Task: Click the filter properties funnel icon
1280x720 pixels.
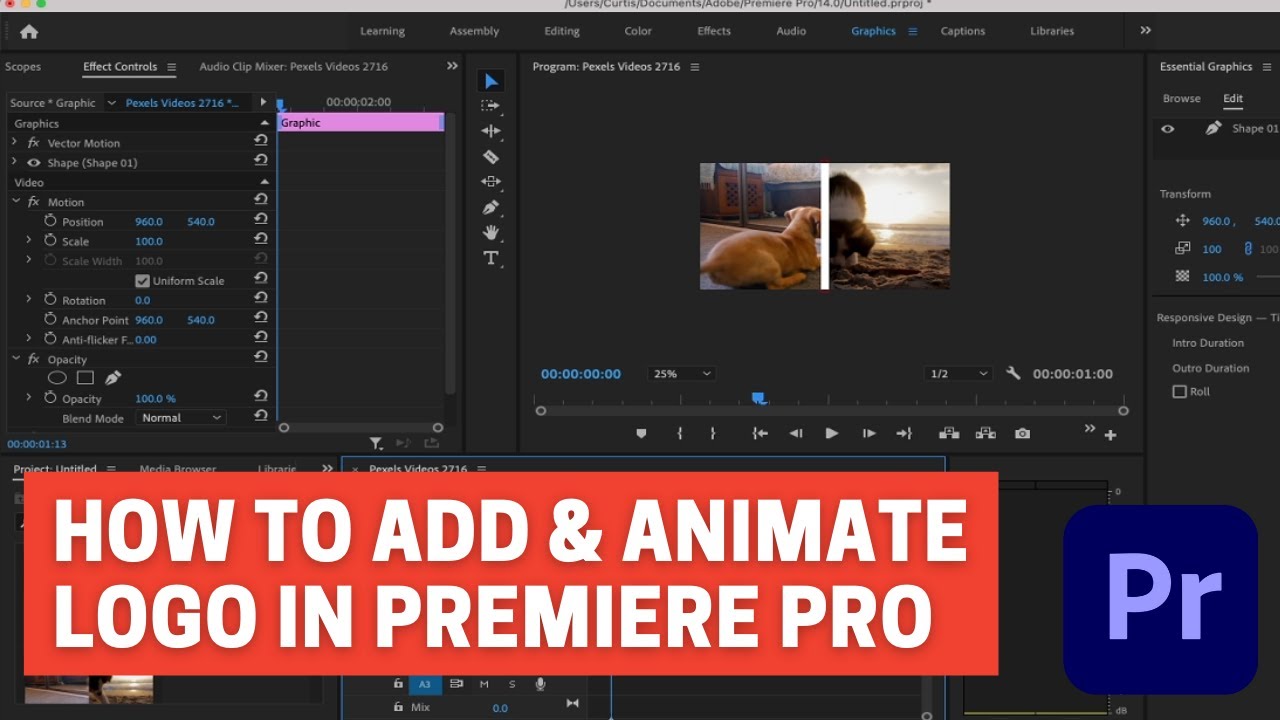Action: pos(376,443)
